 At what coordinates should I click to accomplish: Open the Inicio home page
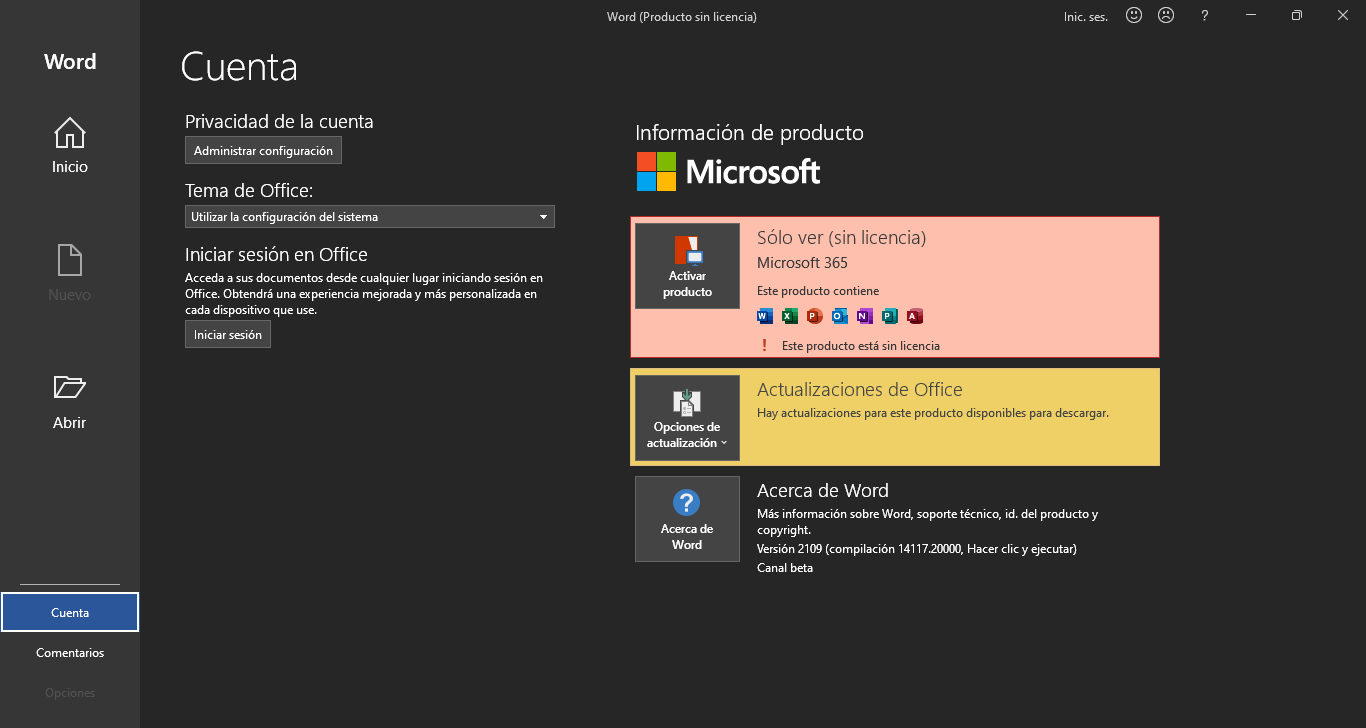click(x=70, y=146)
